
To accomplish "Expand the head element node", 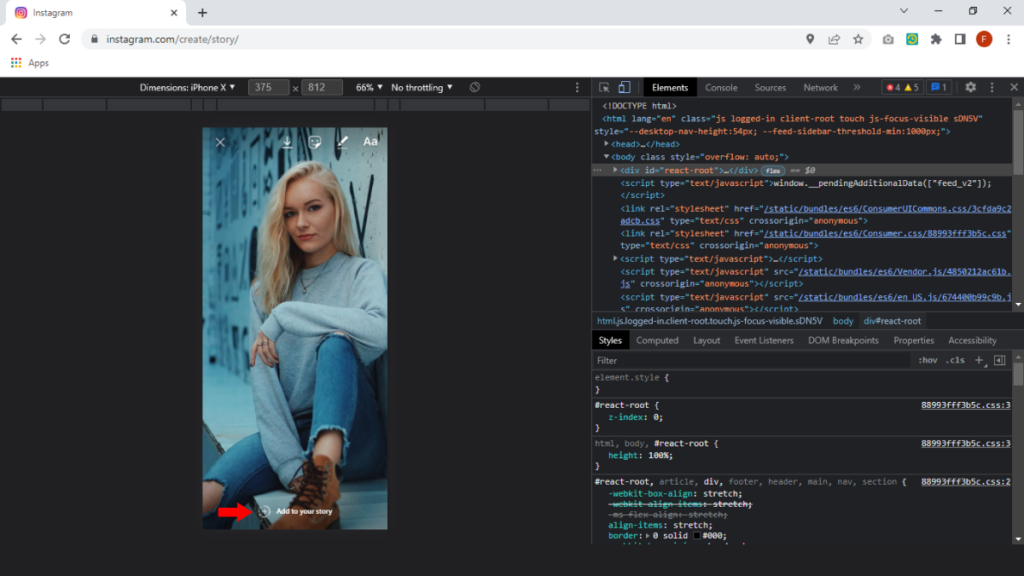I will click(x=607, y=144).
